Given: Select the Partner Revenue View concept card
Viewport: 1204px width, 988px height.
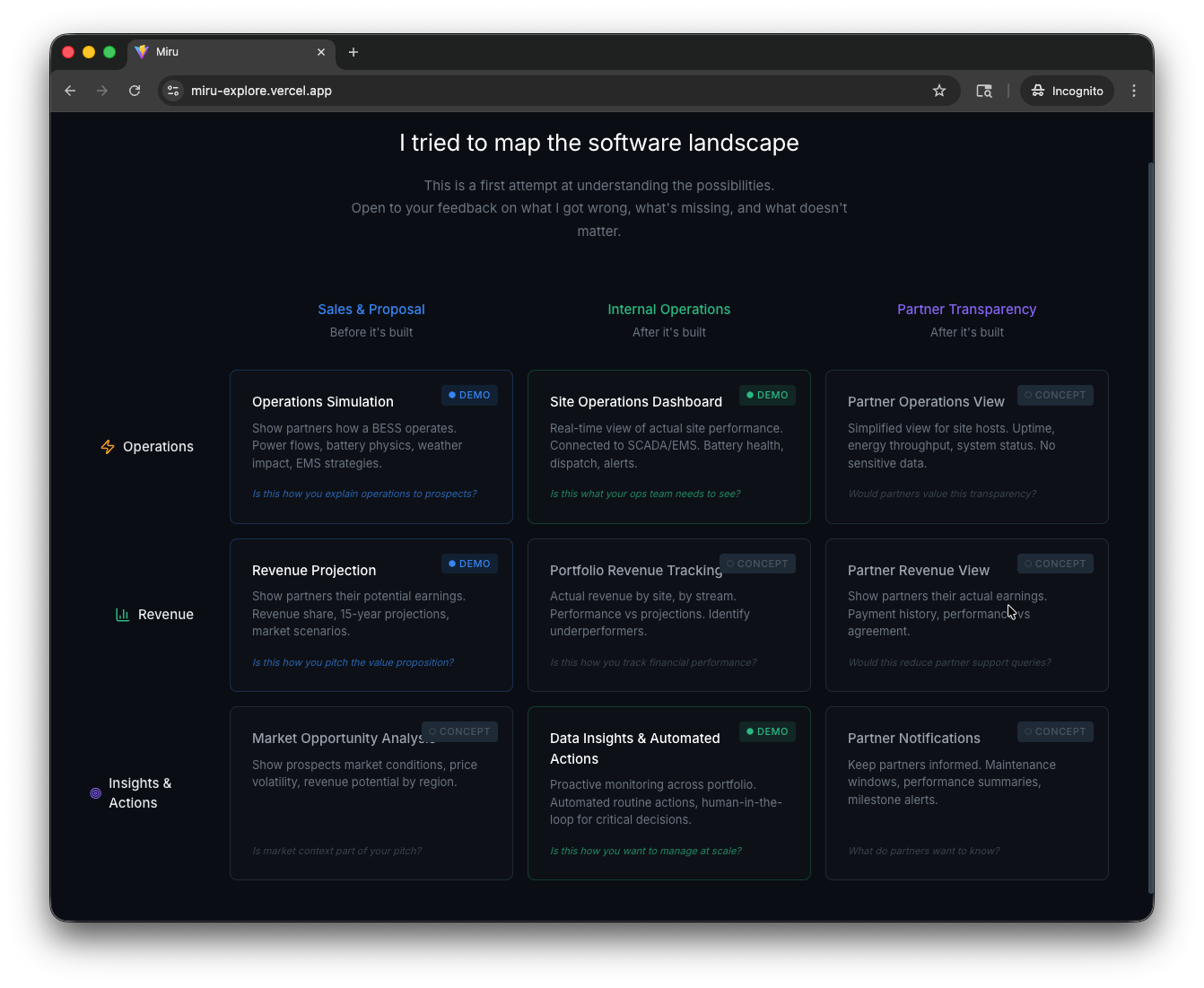Looking at the screenshot, I should (x=966, y=615).
